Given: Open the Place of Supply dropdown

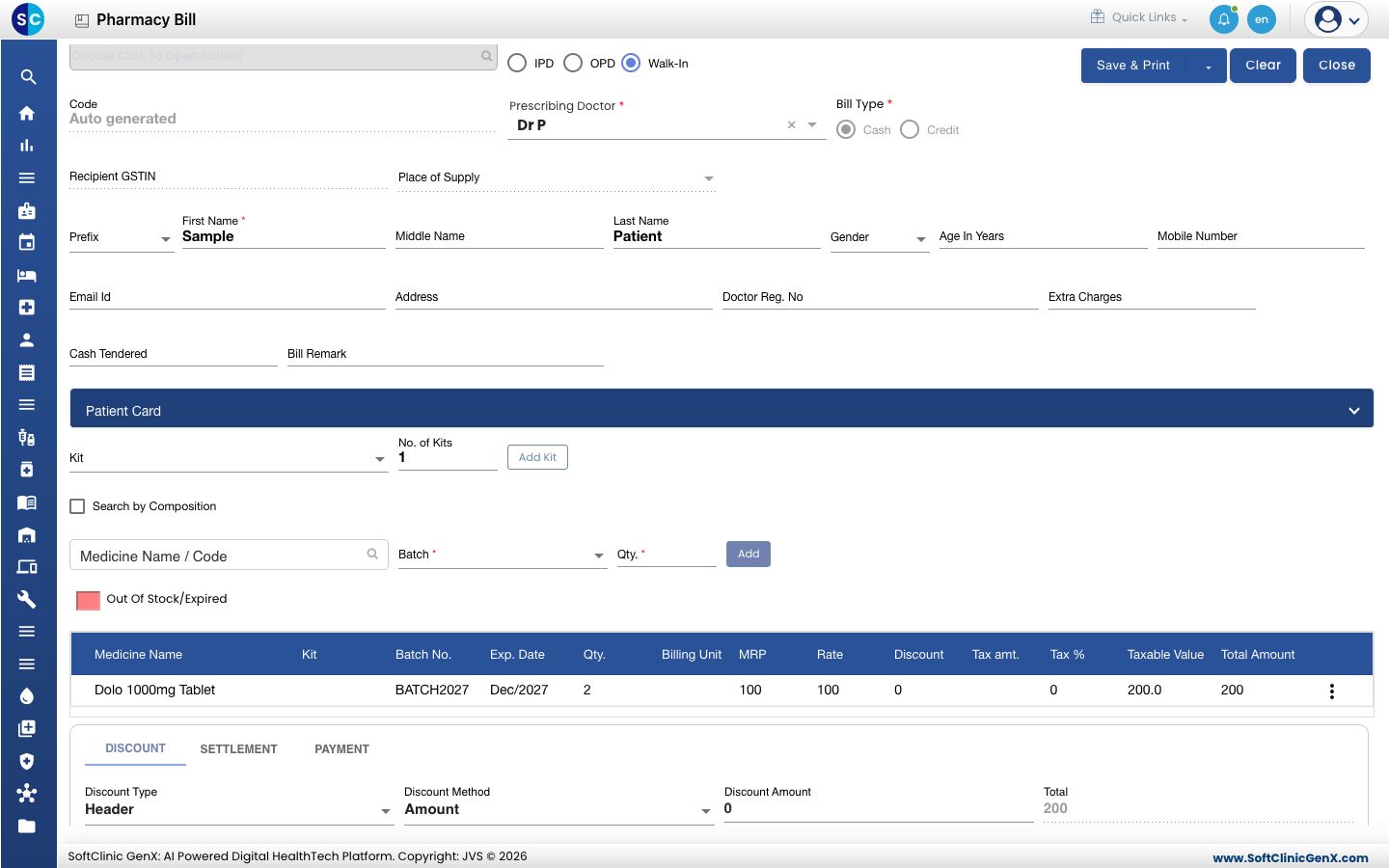Looking at the screenshot, I should (557, 178).
